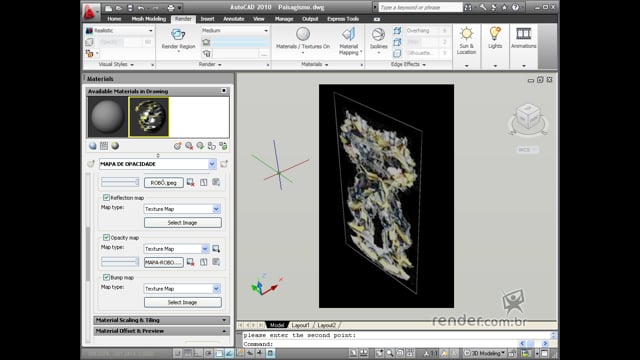Click the Print icon in quick access toolbar
The height and width of the screenshot is (360, 640).
tap(171, 8)
